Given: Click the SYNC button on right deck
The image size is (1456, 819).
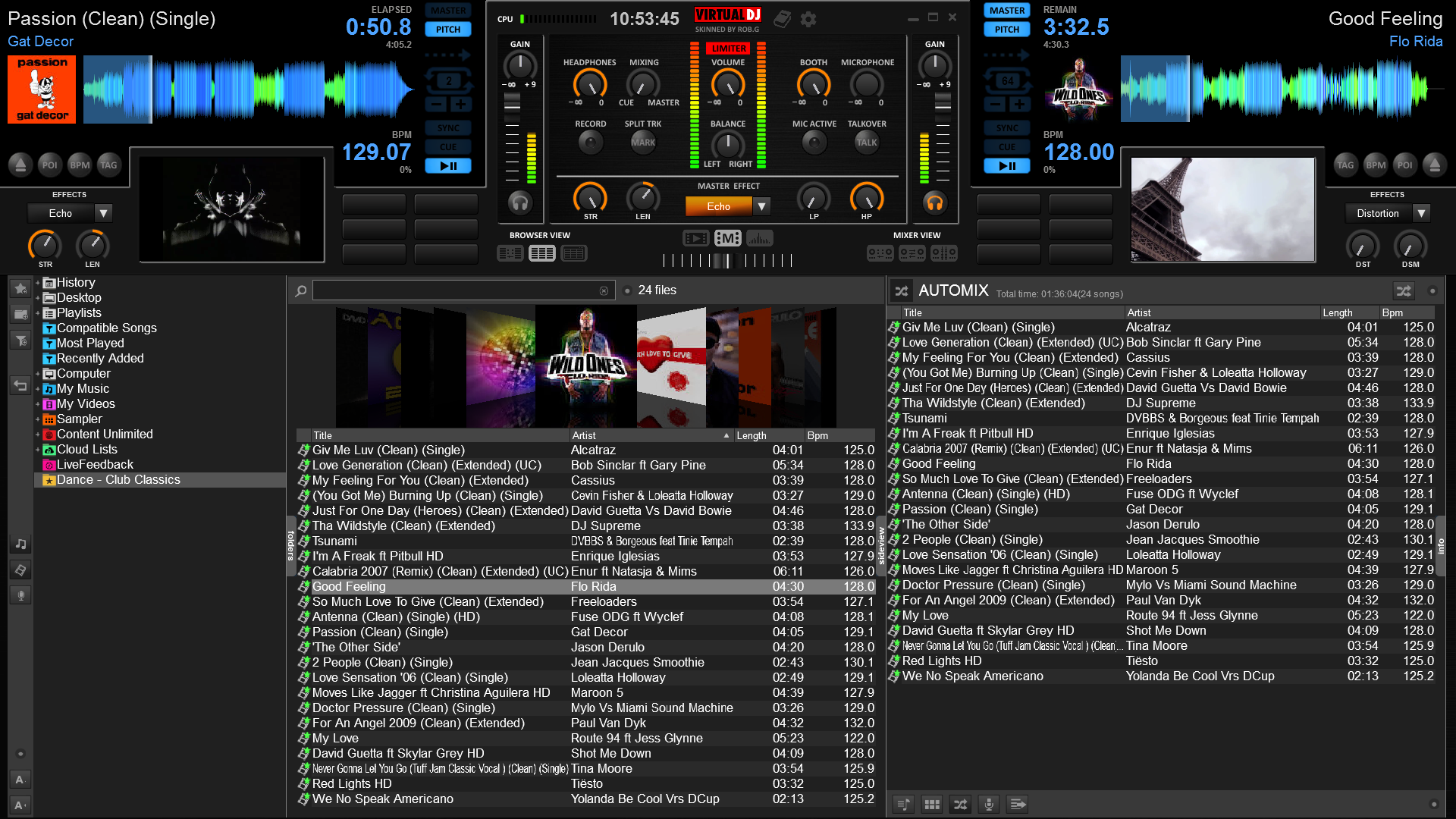Looking at the screenshot, I should click(x=1006, y=128).
